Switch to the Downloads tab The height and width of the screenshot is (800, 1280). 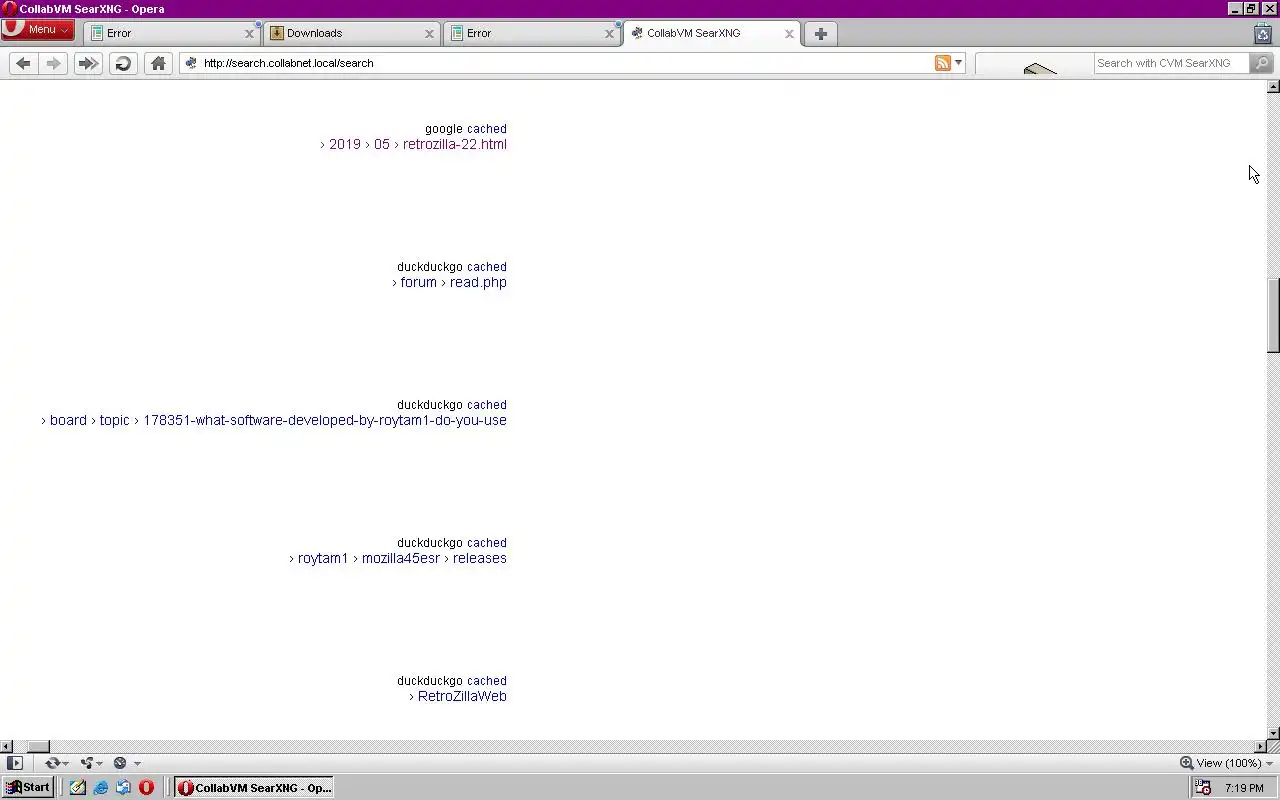pos(350,33)
